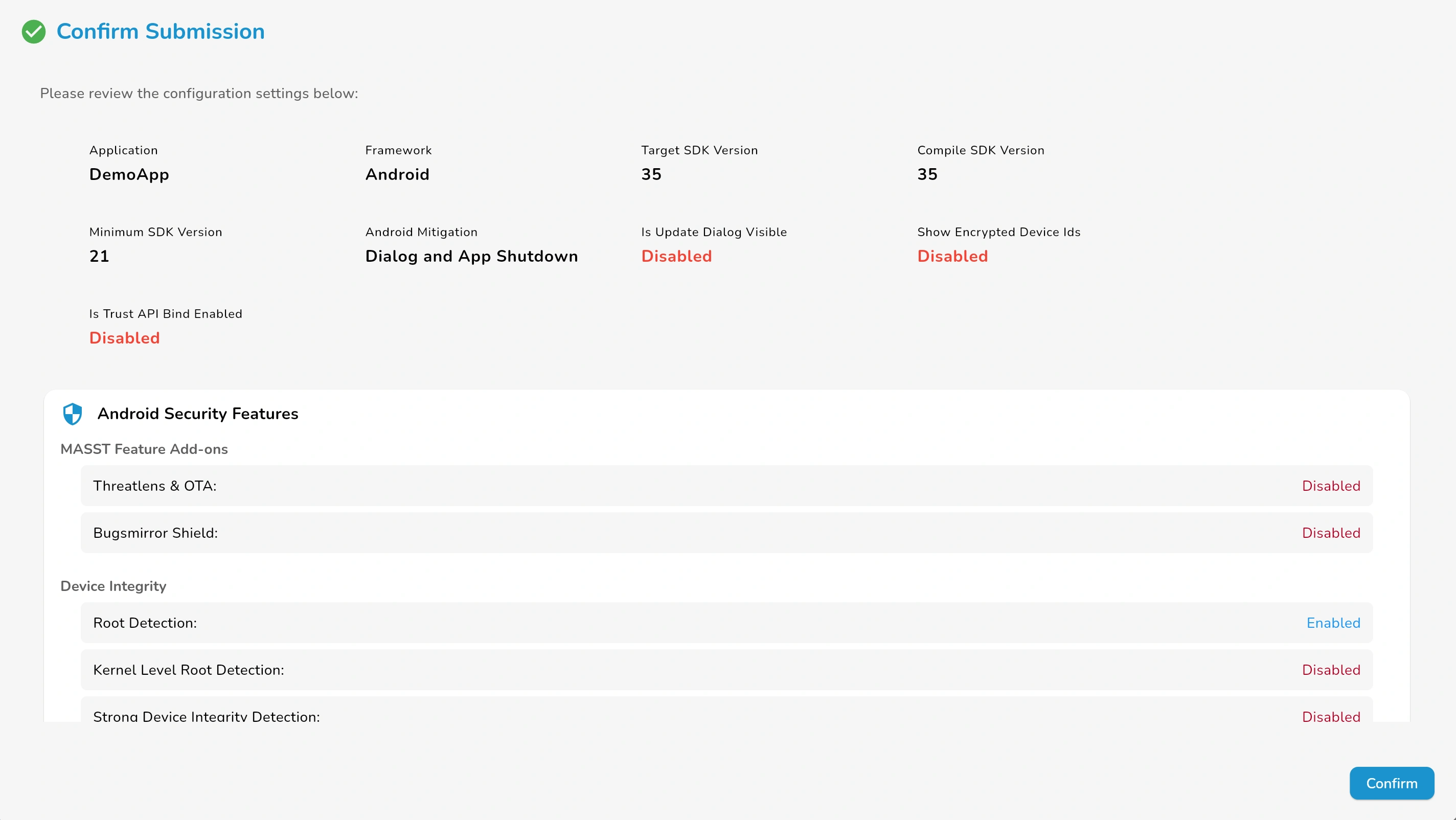
Task: Click the Kernel Level Root Detection row
Action: 727,670
